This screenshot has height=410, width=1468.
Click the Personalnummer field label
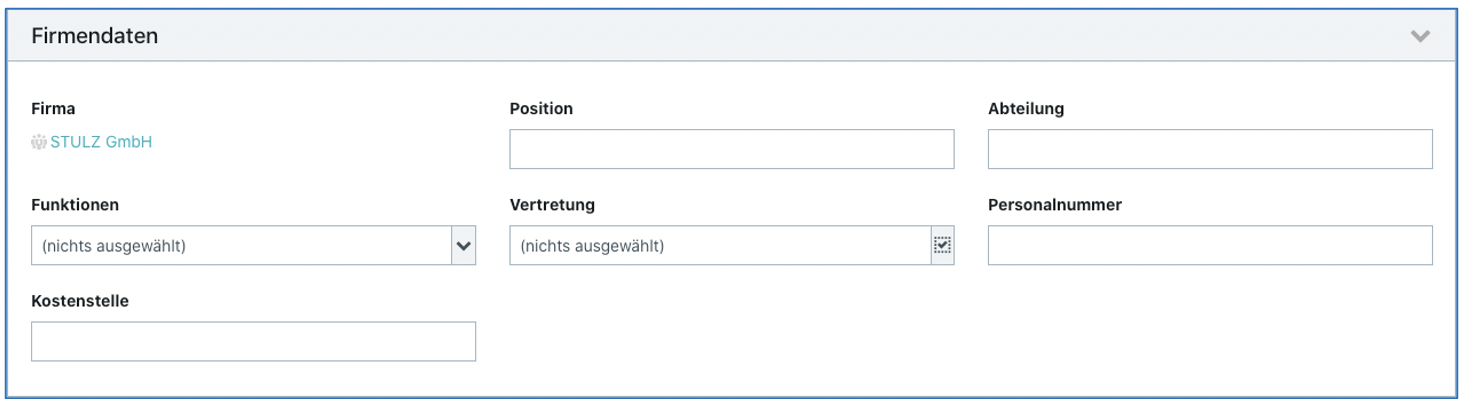[1055, 205]
